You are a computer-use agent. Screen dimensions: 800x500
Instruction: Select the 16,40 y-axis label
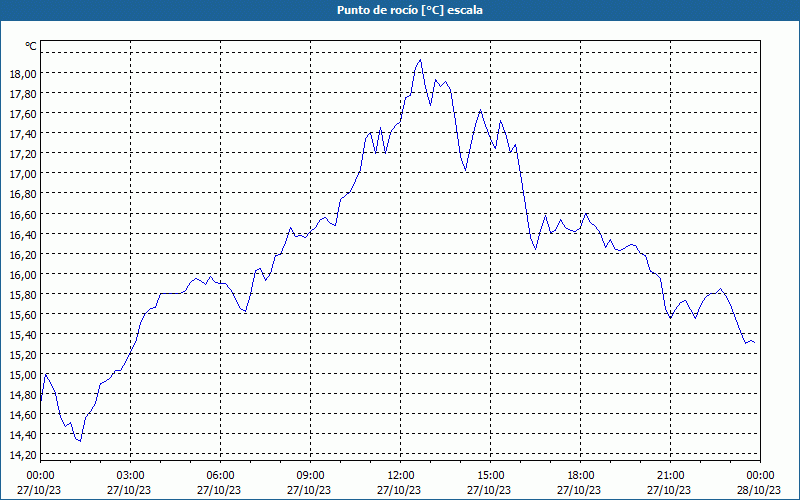click(23, 234)
